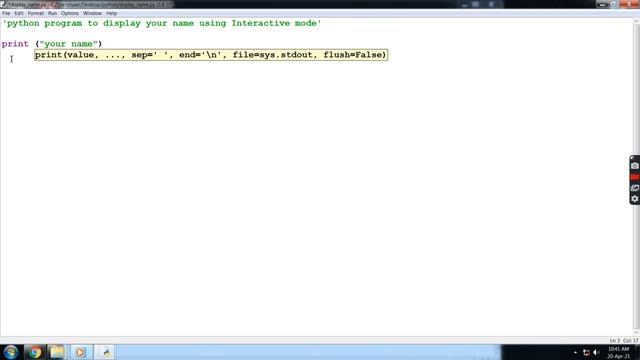The image size is (640, 360).
Task: Click the small arrow atop the recorder widget
Action: coord(632,158)
